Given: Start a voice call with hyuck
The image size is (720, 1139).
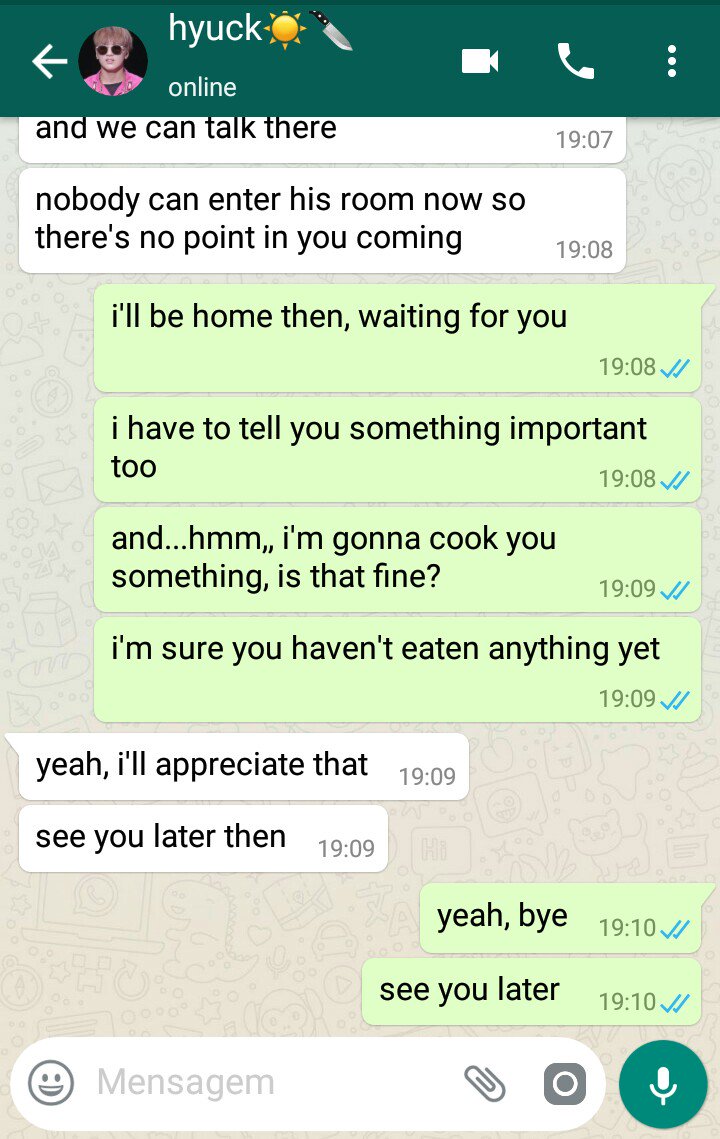Looking at the screenshot, I should (x=575, y=61).
